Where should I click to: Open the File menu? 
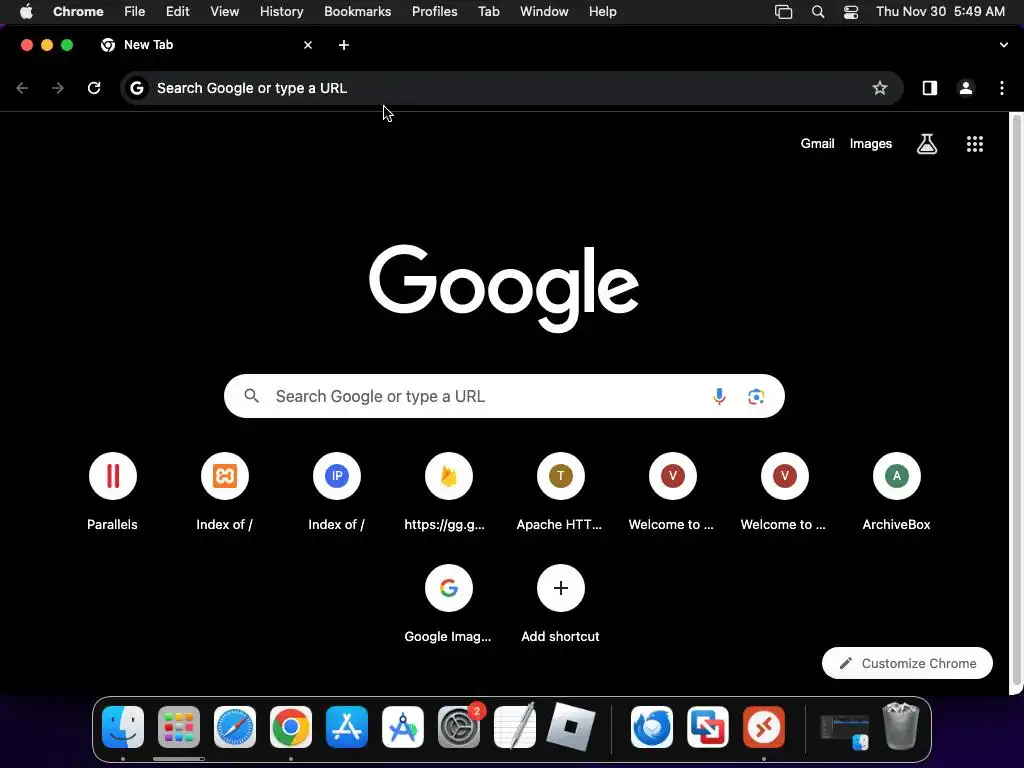click(x=135, y=12)
